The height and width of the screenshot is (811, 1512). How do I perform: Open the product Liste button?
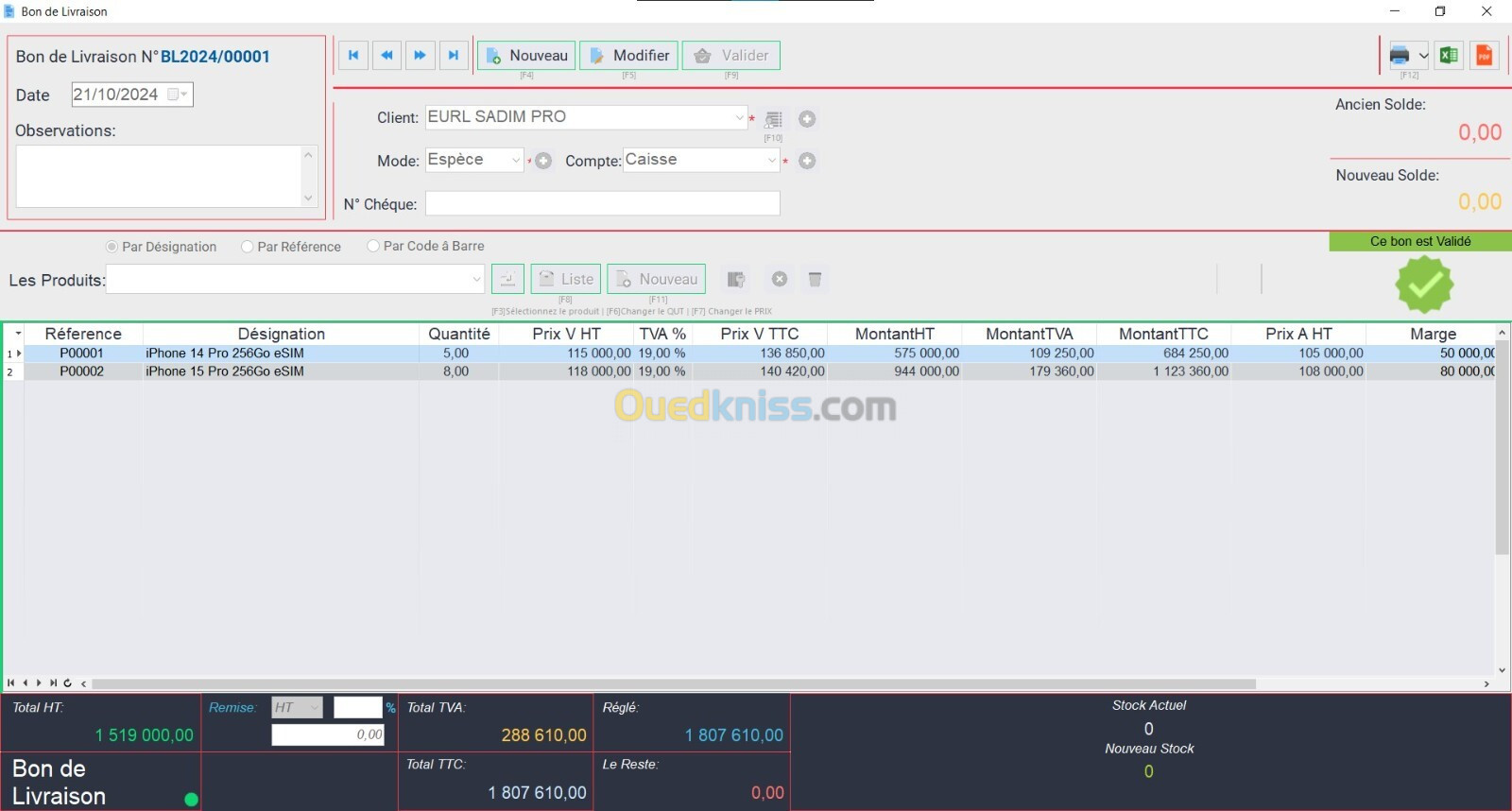pyautogui.click(x=566, y=279)
